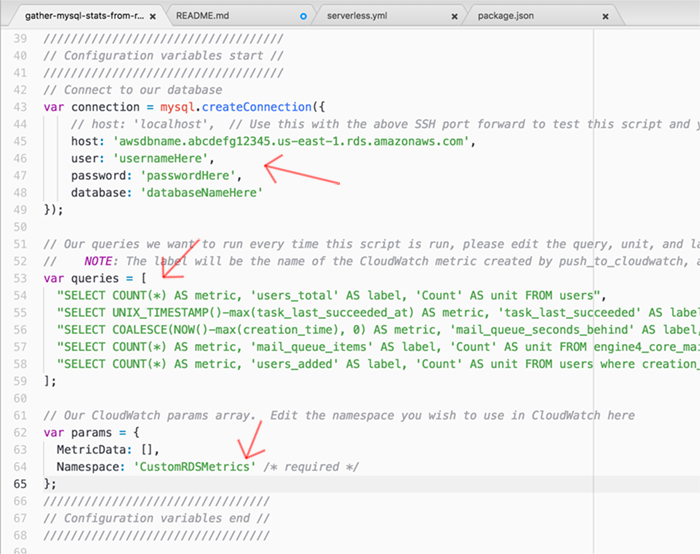Click the 'databaseNameHere' string value
The height and width of the screenshot is (554, 700).
pos(202,193)
